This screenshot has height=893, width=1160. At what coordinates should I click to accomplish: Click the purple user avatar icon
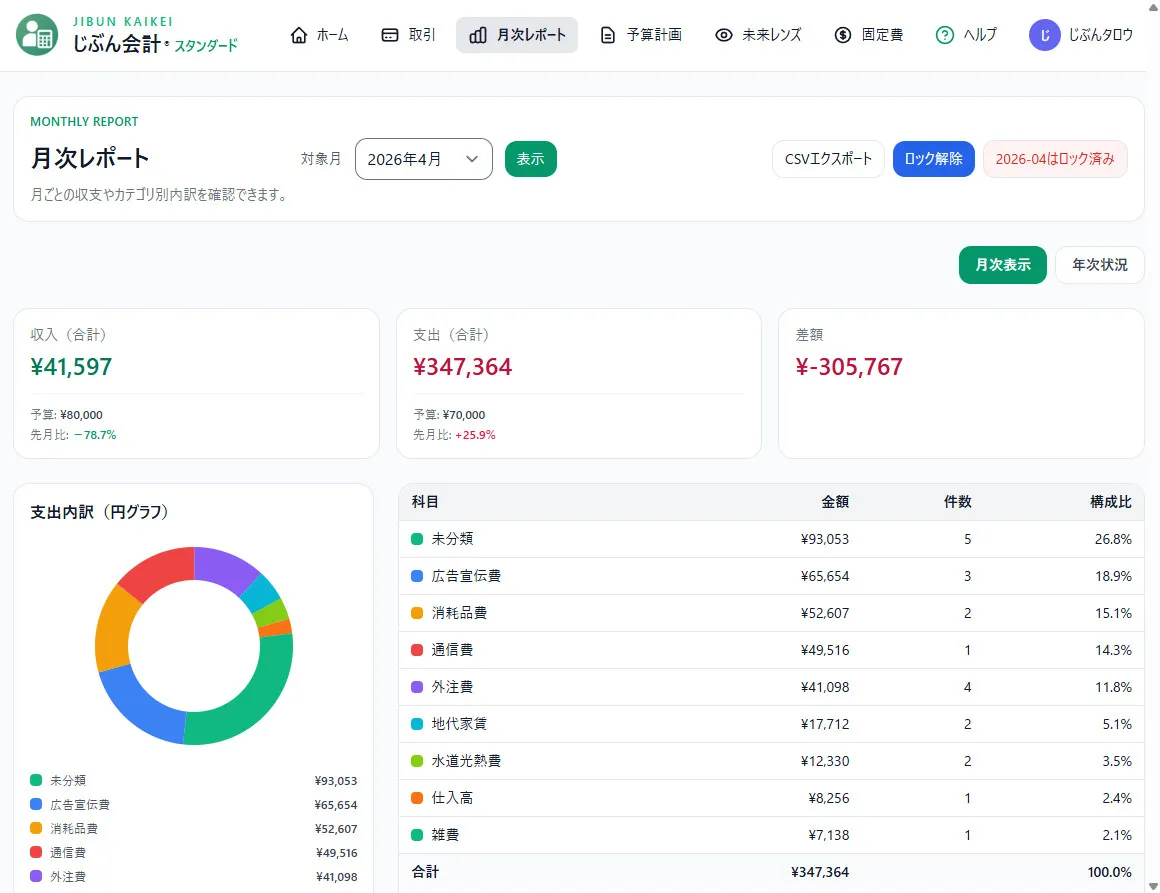click(1045, 35)
